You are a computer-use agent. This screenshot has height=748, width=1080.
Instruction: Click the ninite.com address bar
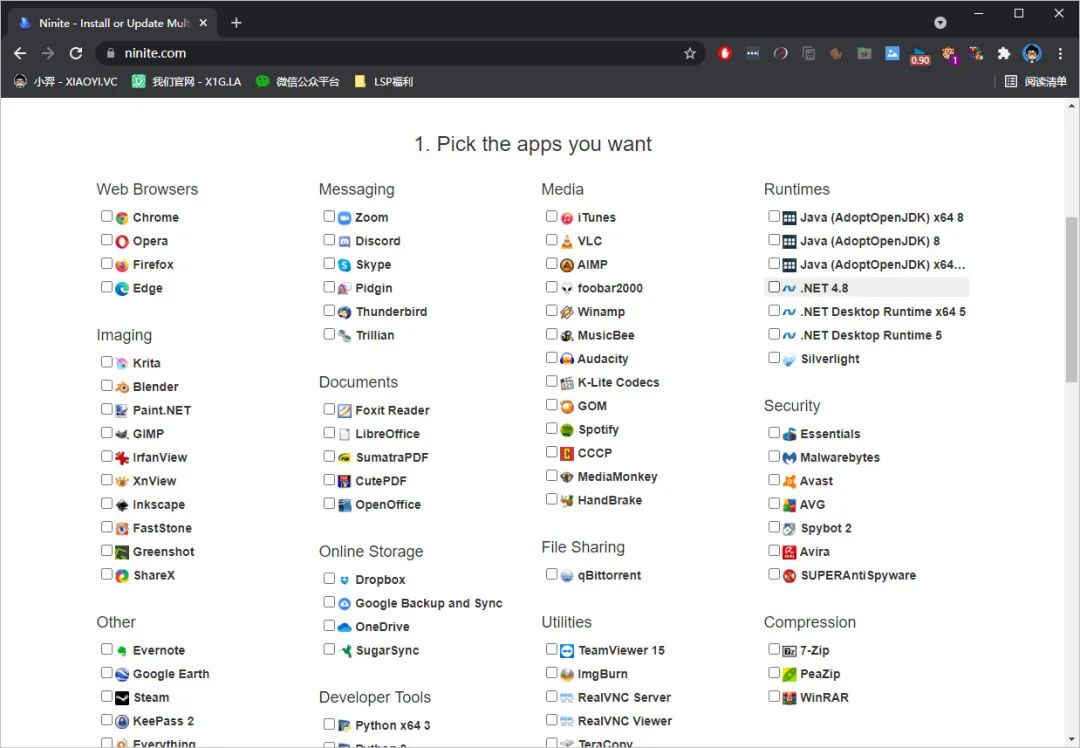pos(400,54)
